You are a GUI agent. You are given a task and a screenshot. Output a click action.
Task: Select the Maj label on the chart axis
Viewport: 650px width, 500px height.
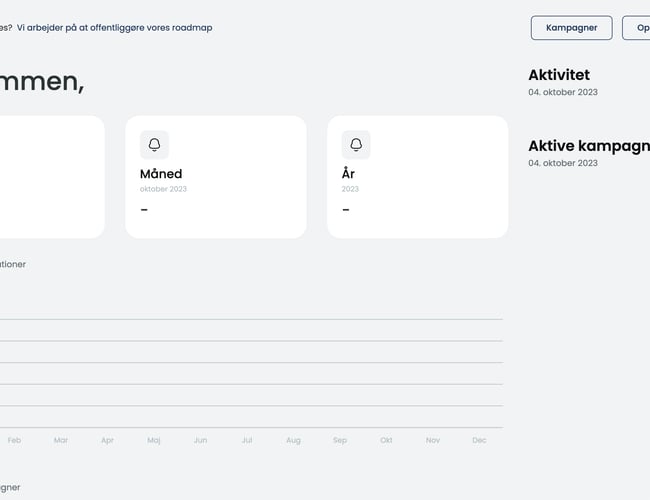pos(154,440)
